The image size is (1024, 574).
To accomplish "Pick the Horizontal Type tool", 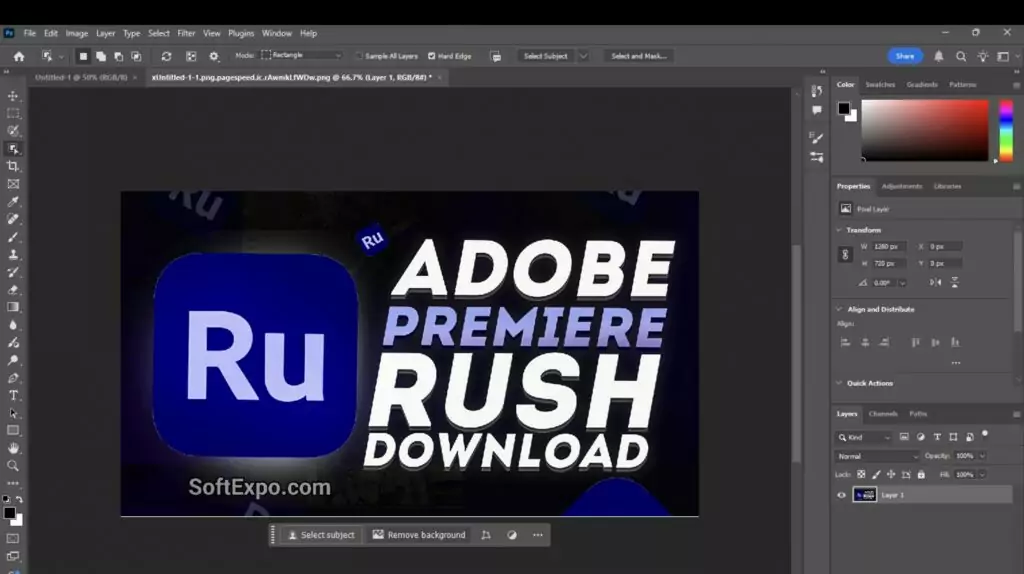I will tap(13, 395).
